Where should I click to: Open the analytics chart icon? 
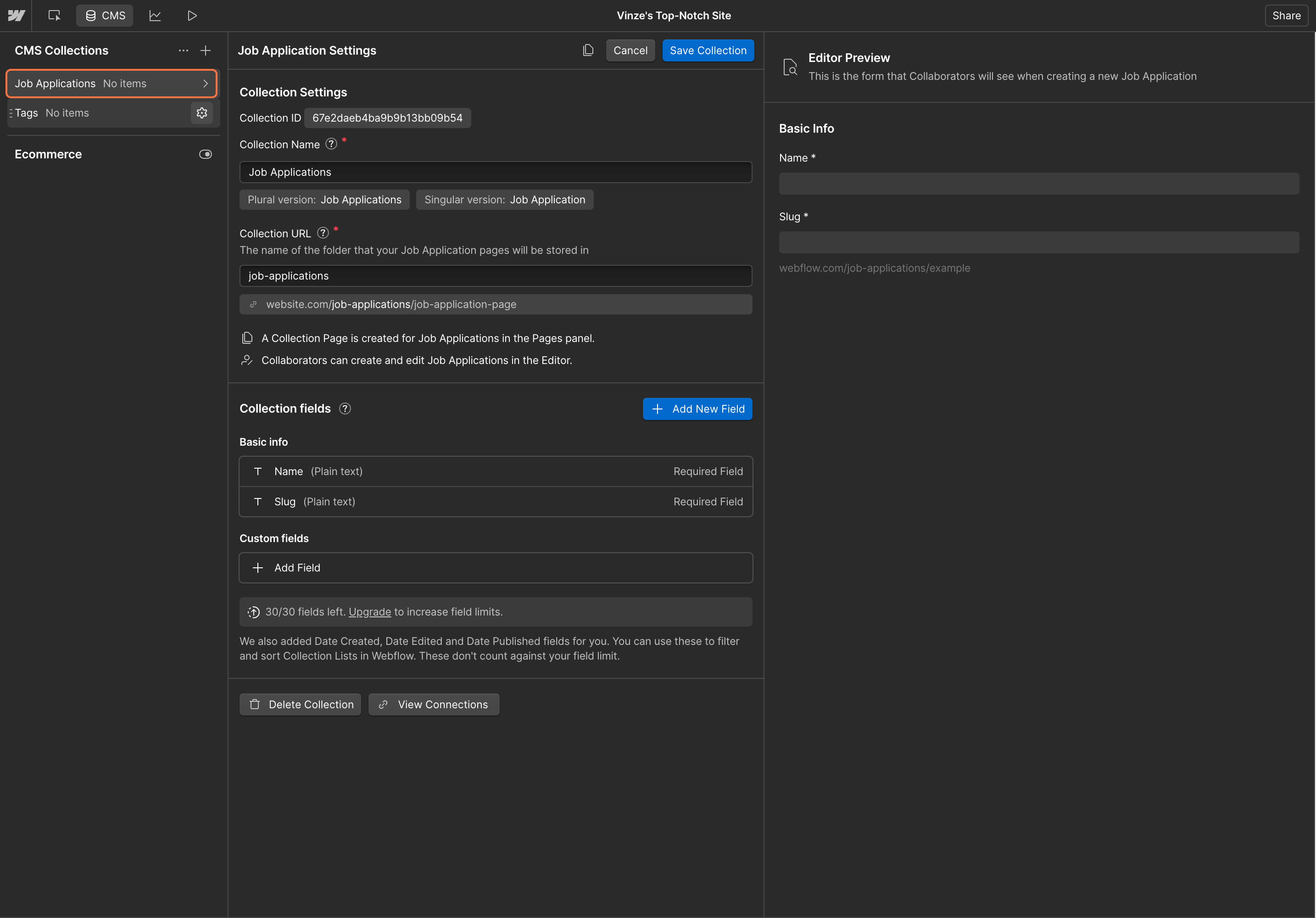[x=155, y=16]
